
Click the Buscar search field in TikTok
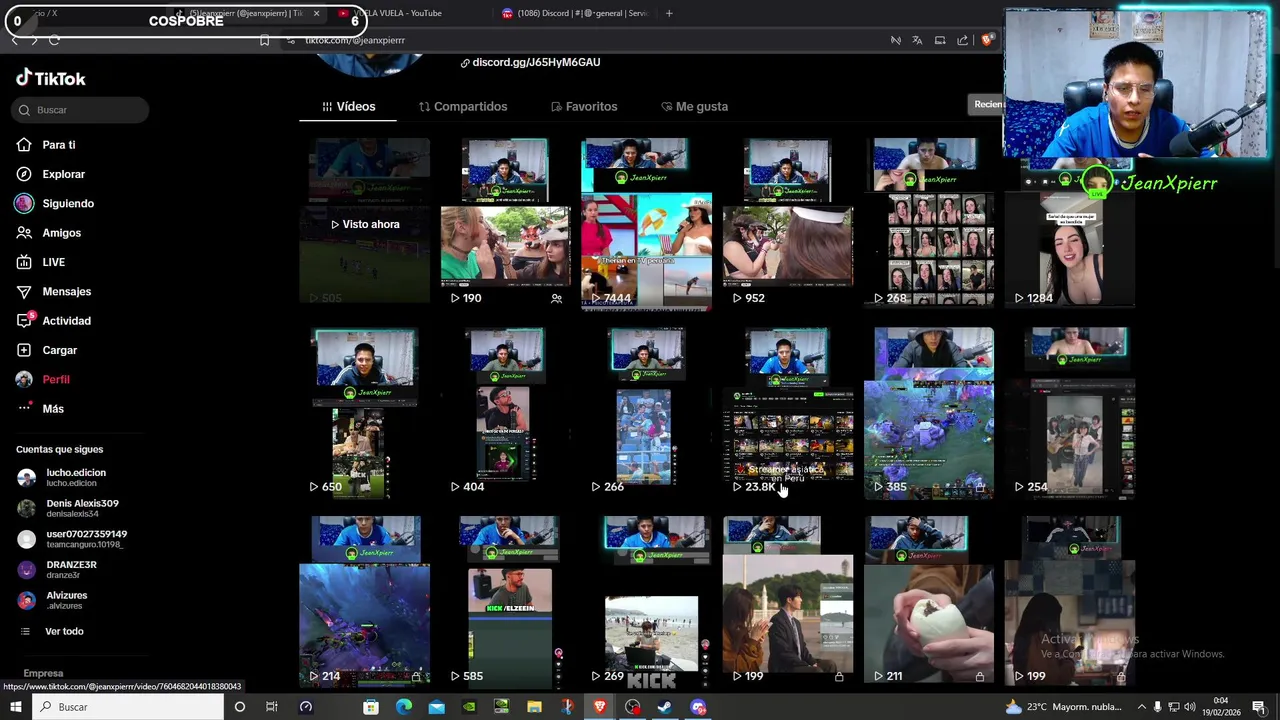(81, 110)
